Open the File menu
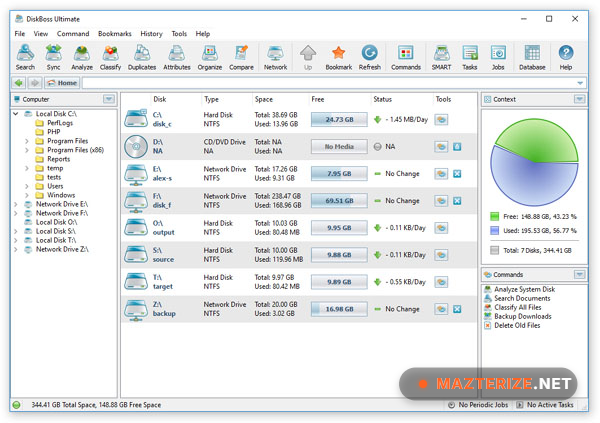 tap(20, 34)
